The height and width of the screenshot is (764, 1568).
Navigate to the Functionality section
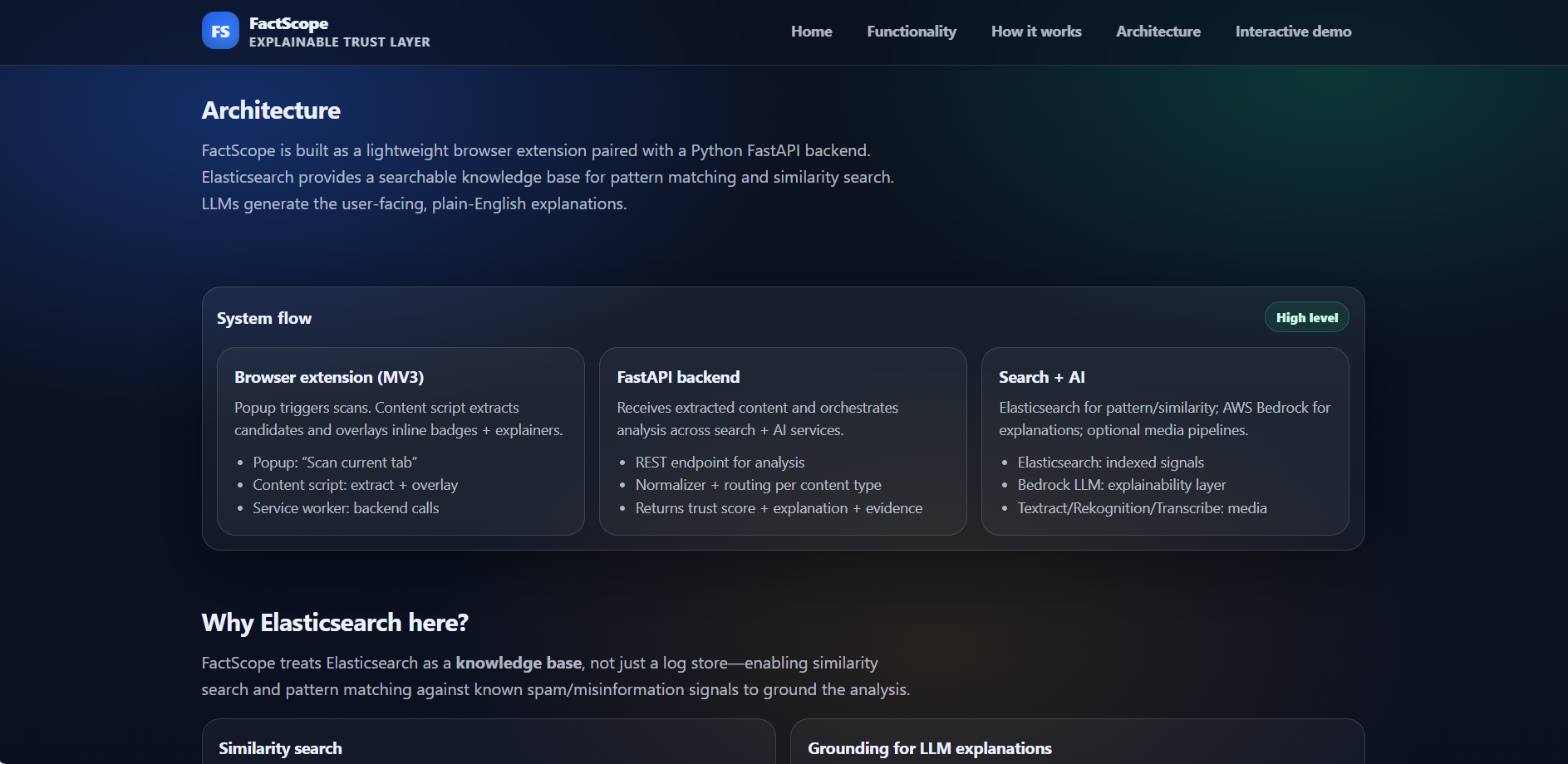(x=911, y=31)
